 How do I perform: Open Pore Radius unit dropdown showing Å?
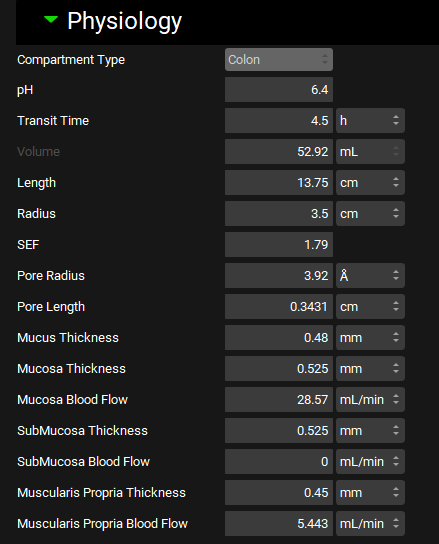pyautogui.click(x=370, y=275)
